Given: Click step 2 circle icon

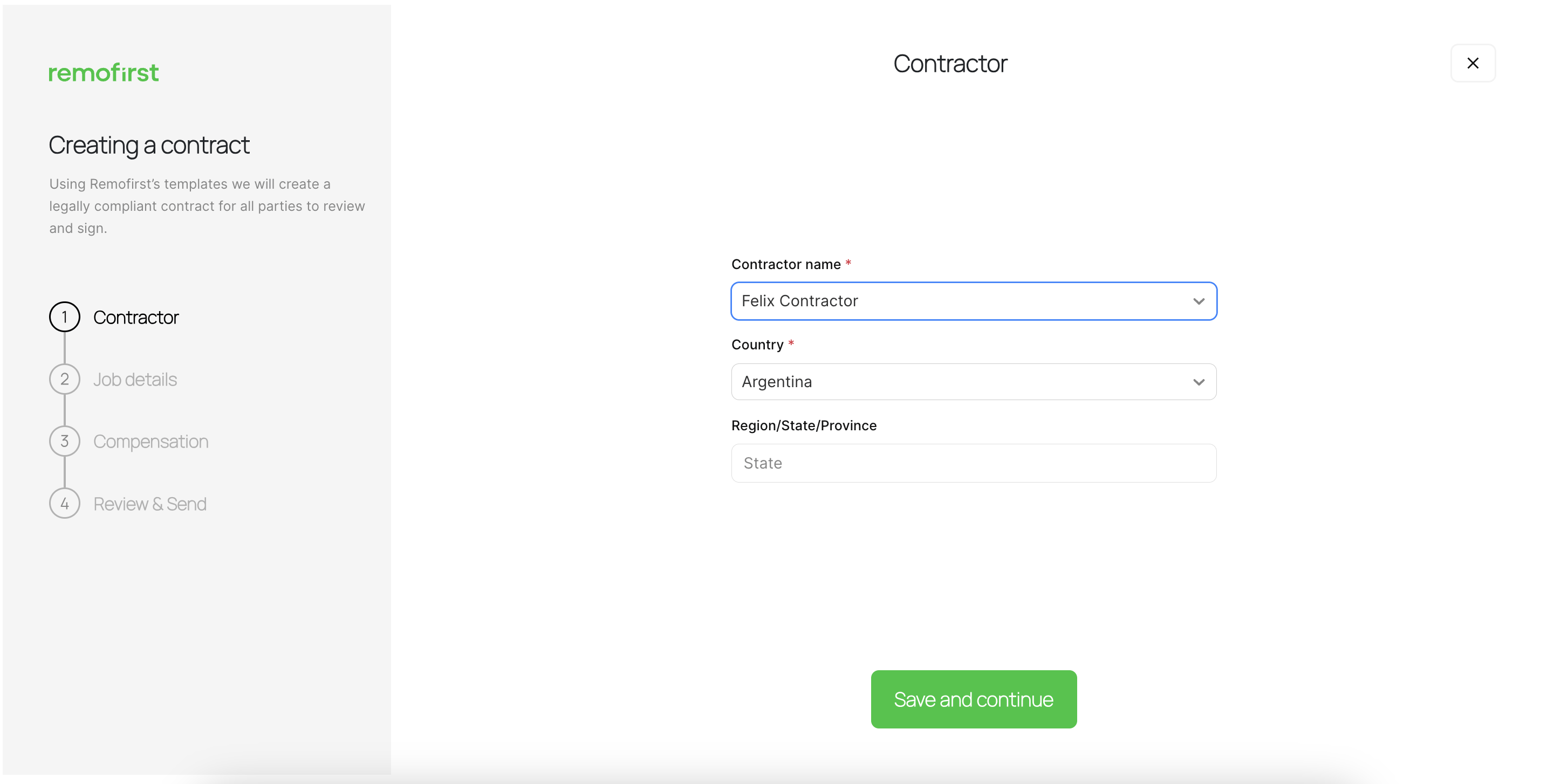Looking at the screenshot, I should (x=64, y=379).
